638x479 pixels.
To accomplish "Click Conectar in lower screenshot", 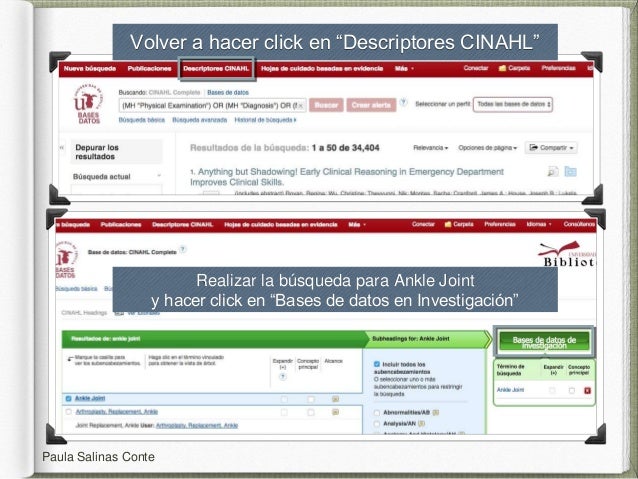I will click(423, 224).
